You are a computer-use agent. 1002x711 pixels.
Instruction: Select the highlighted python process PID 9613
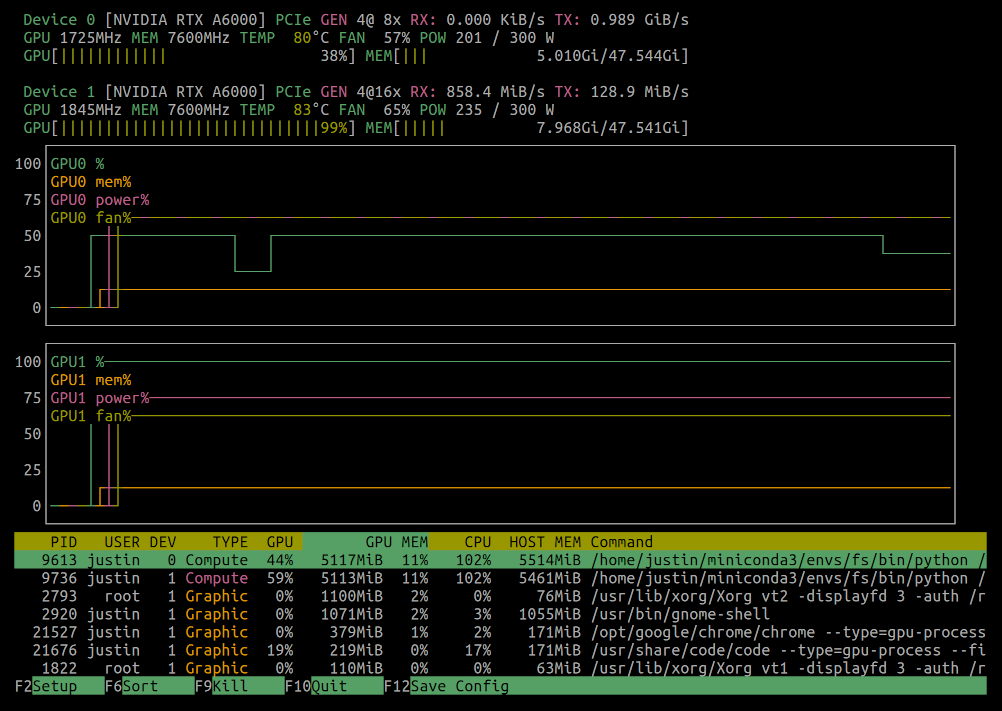tap(300, 560)
